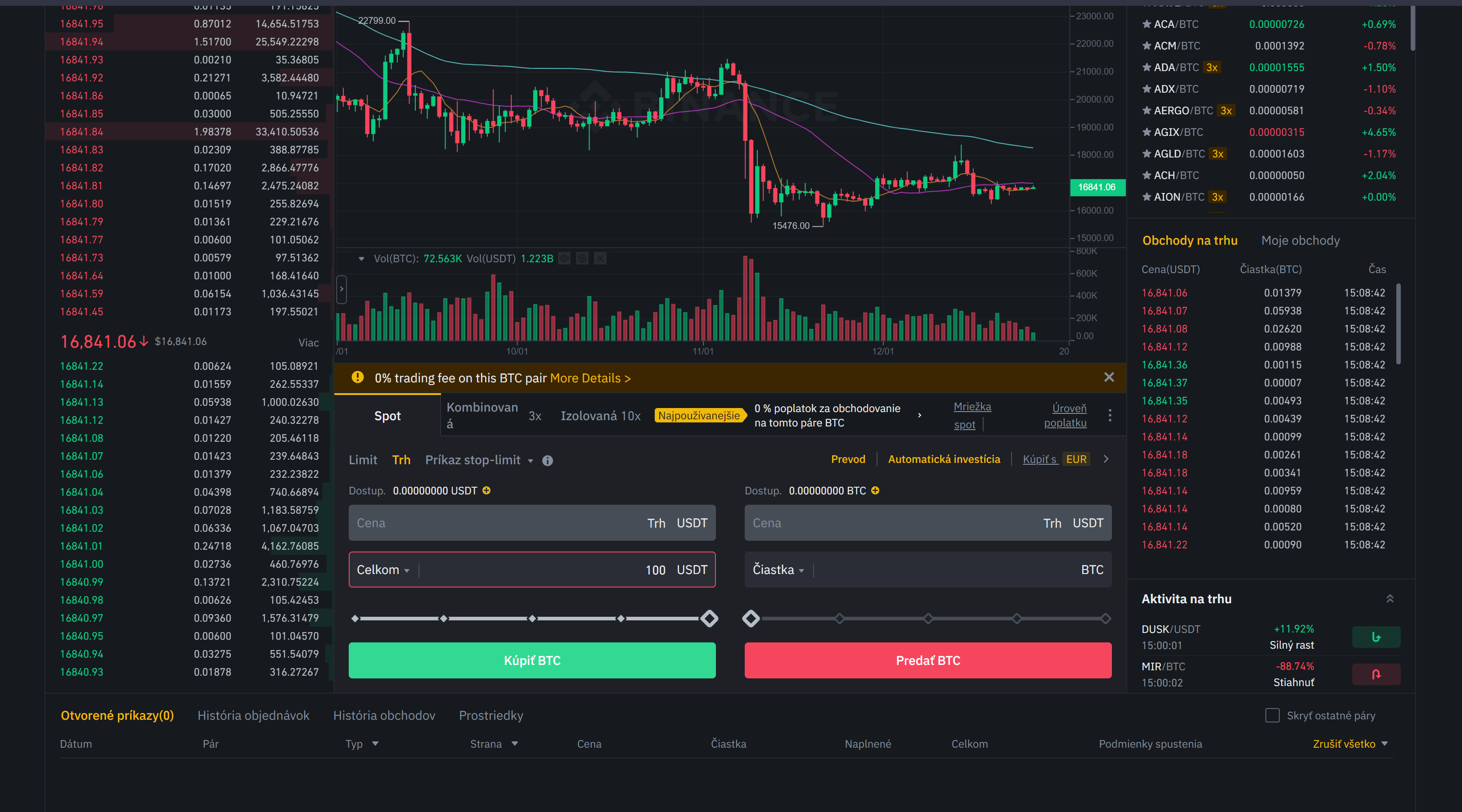Toggle favorite star for ADA/BTC
This screenshot has width=1462, height=812.
[x=1147, y=67]
